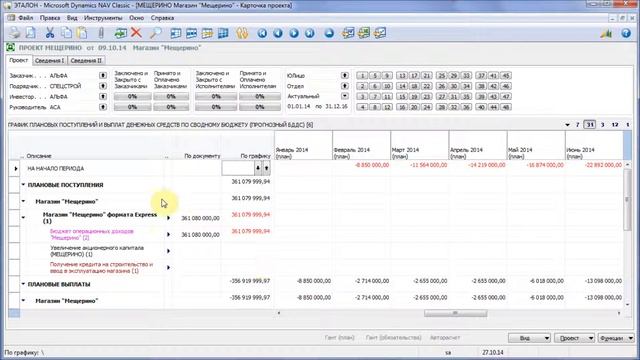Go to the previous record arrow icon

click(x=278, y=33)
